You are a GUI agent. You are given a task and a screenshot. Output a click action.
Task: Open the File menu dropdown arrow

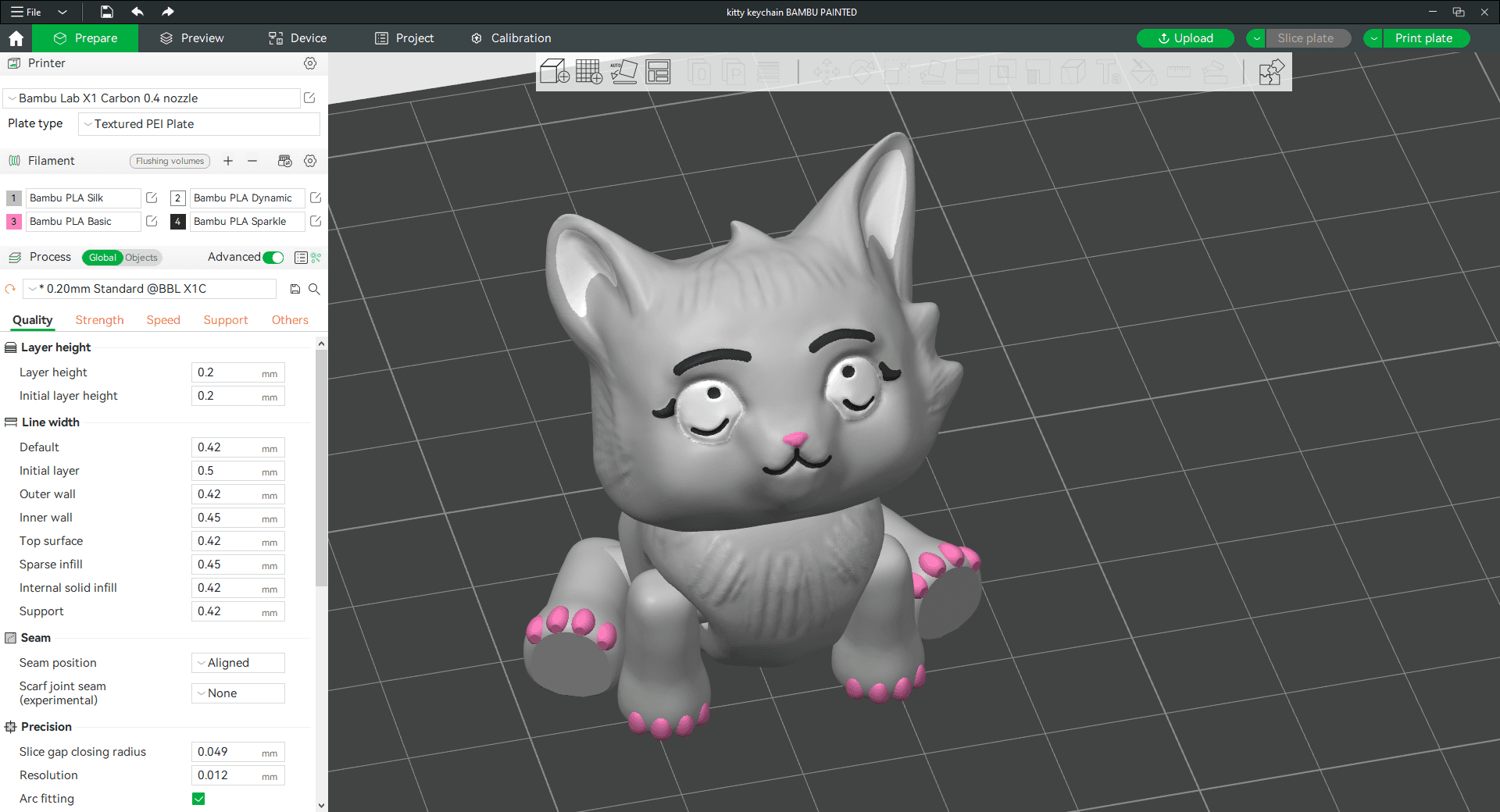point(62,12)
